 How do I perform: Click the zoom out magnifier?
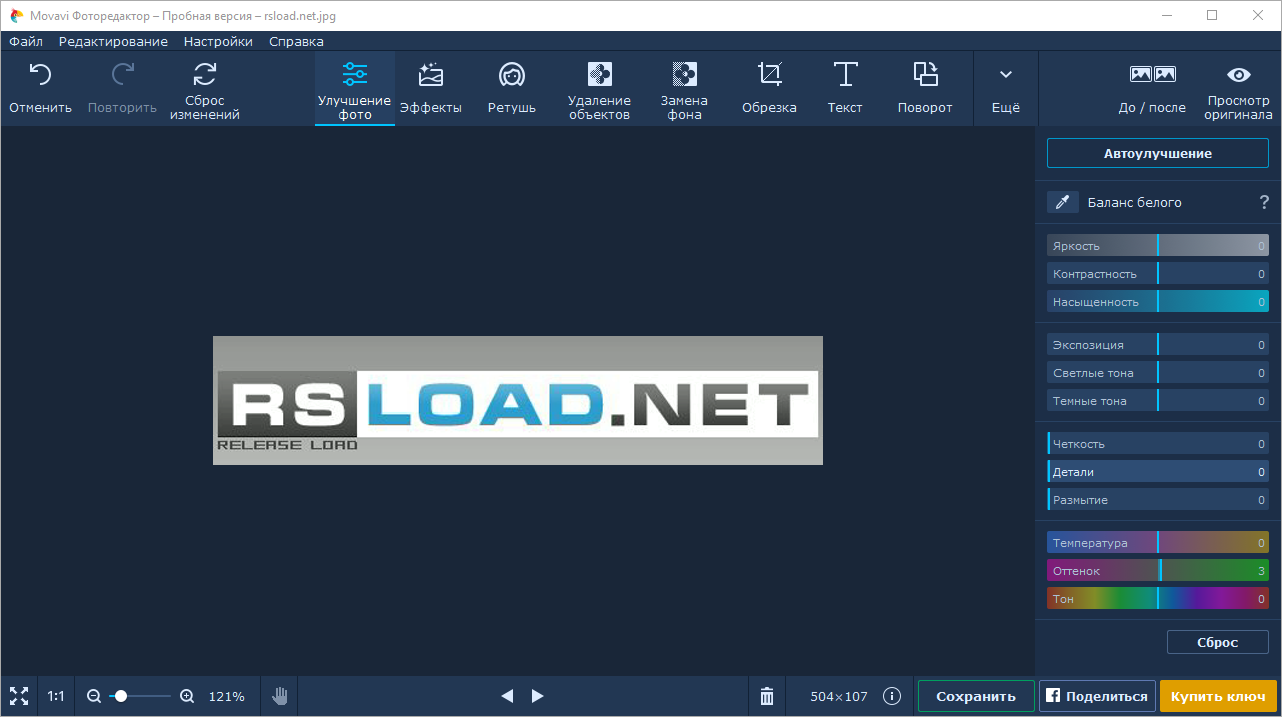[94, 696]
